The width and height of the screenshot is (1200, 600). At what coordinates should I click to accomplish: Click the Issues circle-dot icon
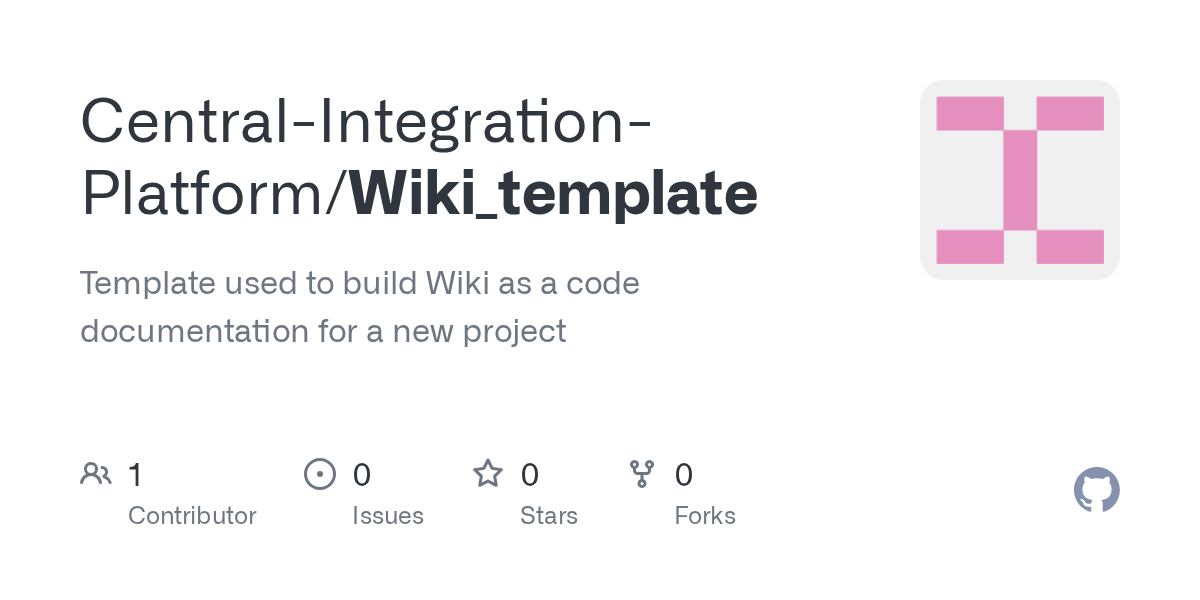point(319,474)
